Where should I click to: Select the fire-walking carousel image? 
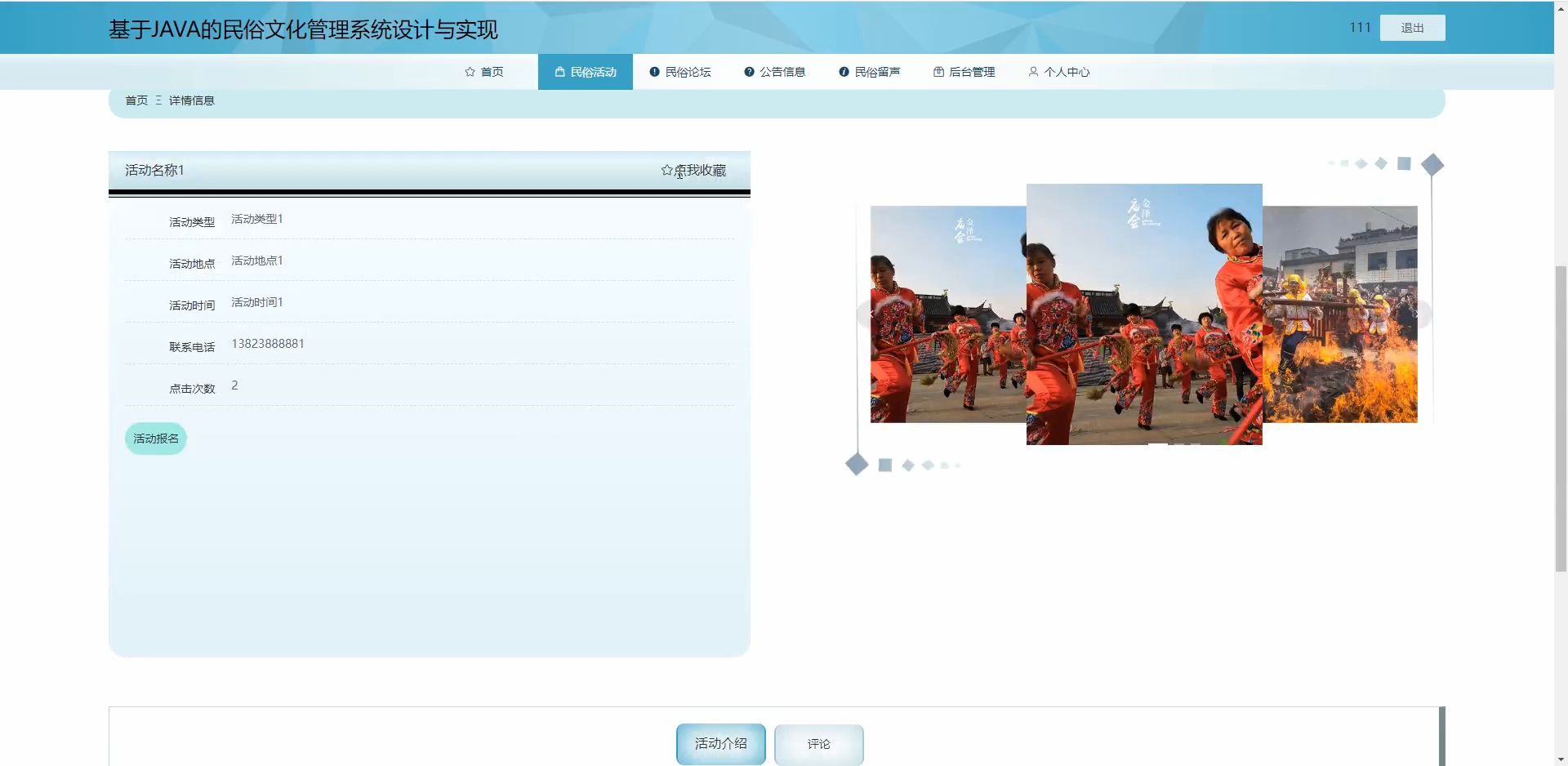1340,314
